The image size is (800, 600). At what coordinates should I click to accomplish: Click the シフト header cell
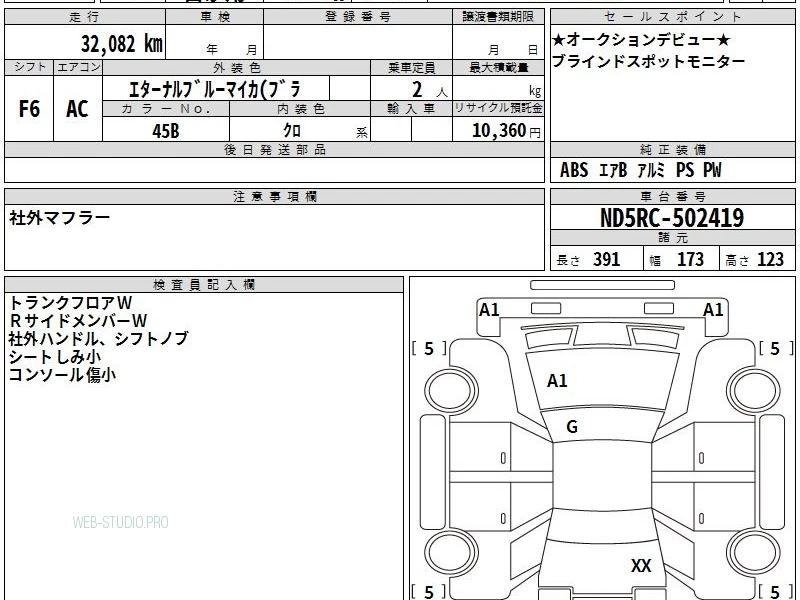[30, 67]
